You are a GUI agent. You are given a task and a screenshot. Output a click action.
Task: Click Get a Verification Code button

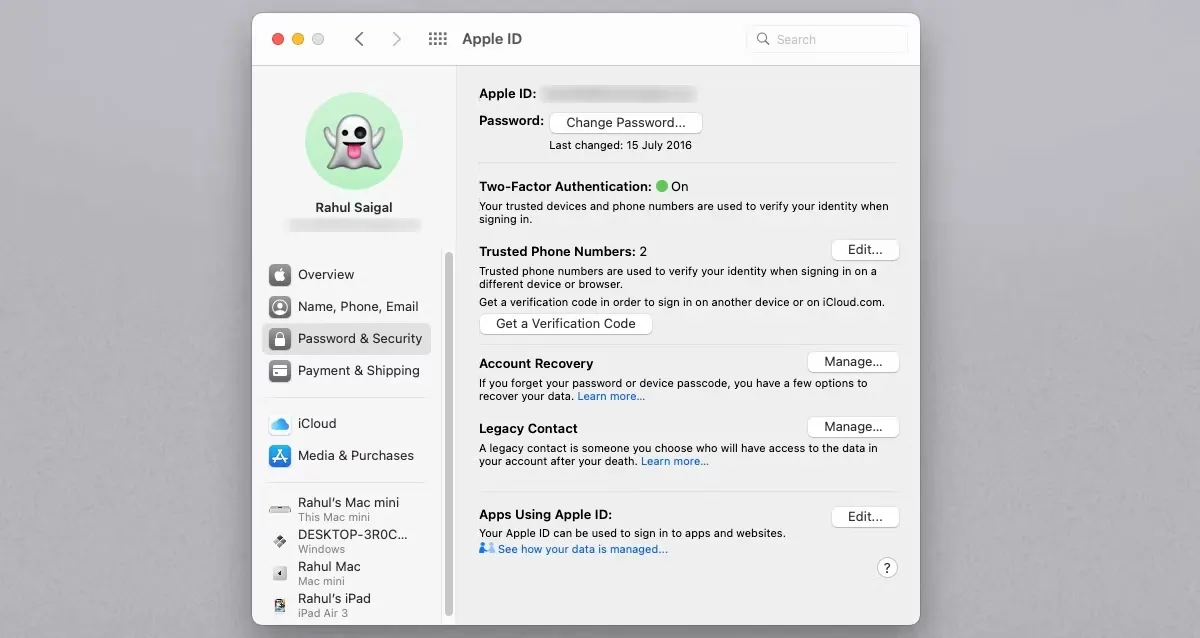pos(565,324)
